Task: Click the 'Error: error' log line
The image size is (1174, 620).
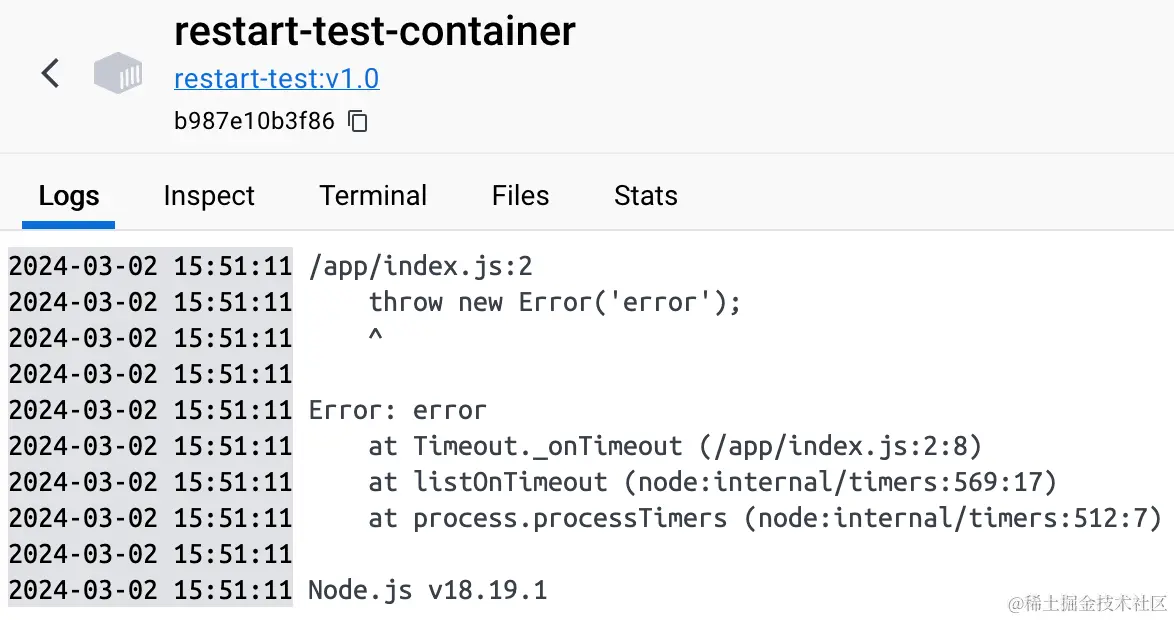Action: click(397, 410)
